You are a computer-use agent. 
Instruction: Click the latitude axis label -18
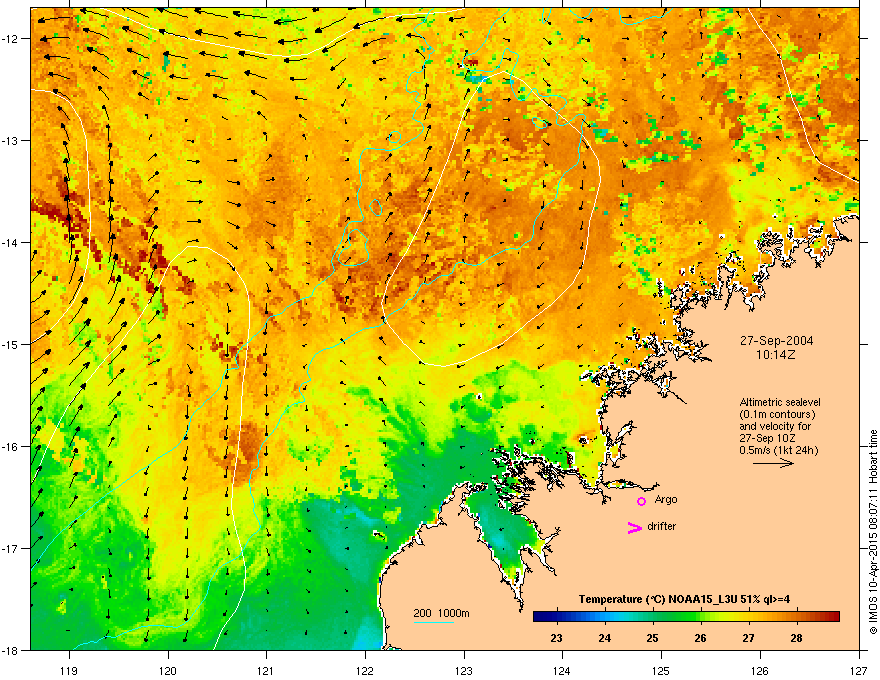coord(11,650)
